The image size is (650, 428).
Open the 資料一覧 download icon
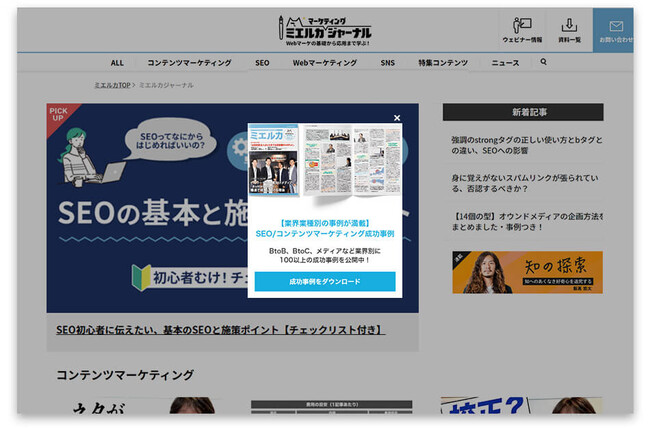[x=569, y=29]
